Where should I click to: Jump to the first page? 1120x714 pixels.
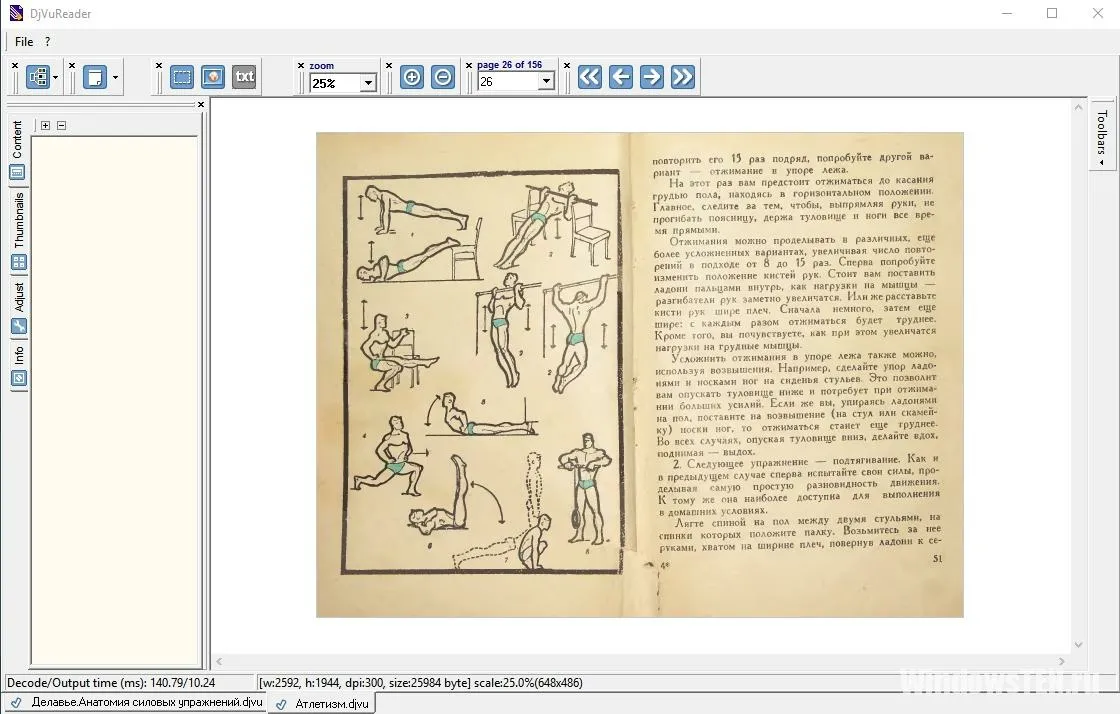point(590,77)
